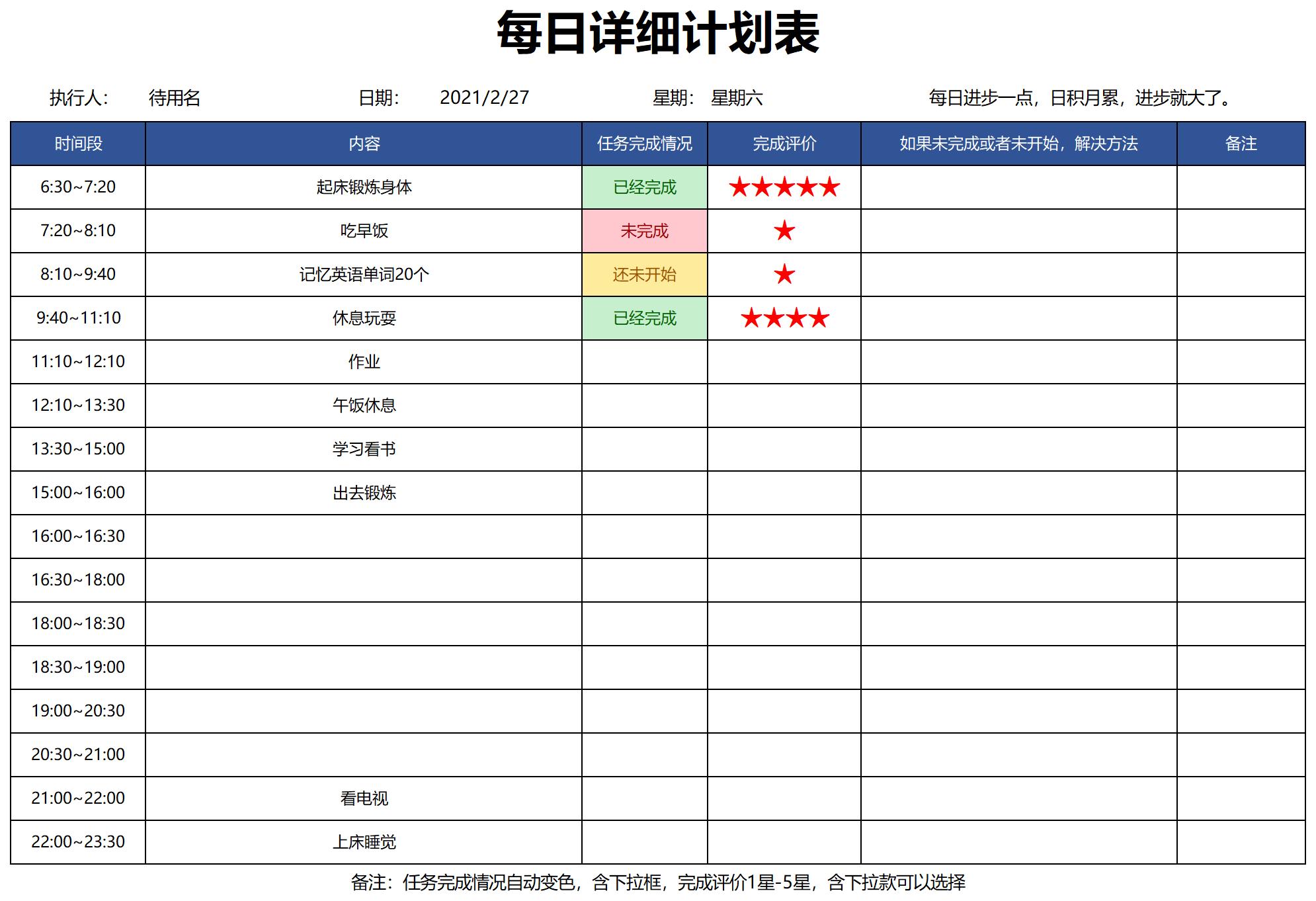Image resolution: width=1316 pixels, height=901 pixels.
Task: Click the time cell 11:10~12:10
Action: [x=78, y=362]
